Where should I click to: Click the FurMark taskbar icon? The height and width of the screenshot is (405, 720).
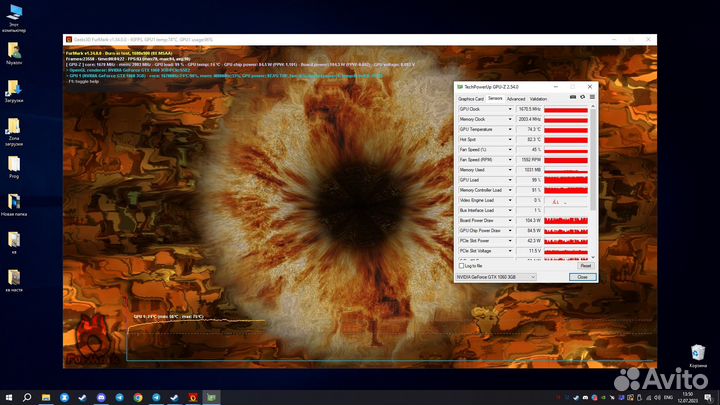point(193,397)
